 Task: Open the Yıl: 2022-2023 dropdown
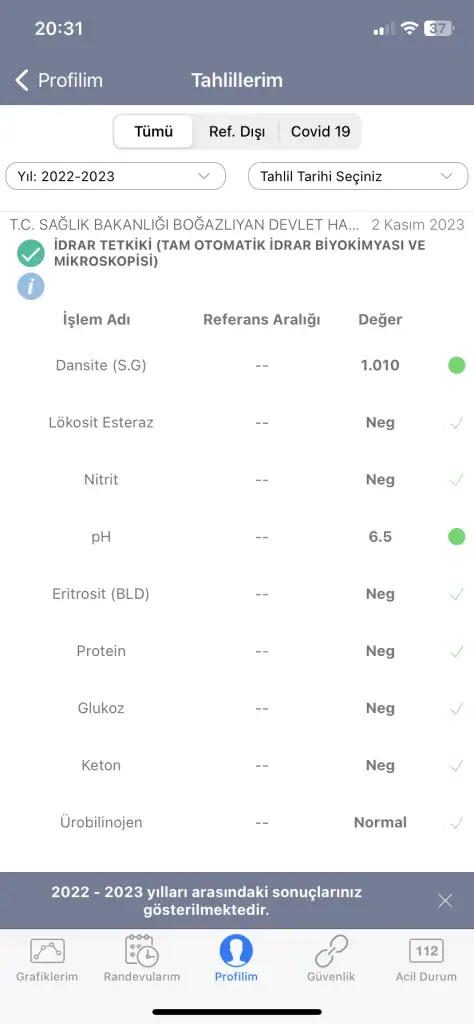point(116,176)
